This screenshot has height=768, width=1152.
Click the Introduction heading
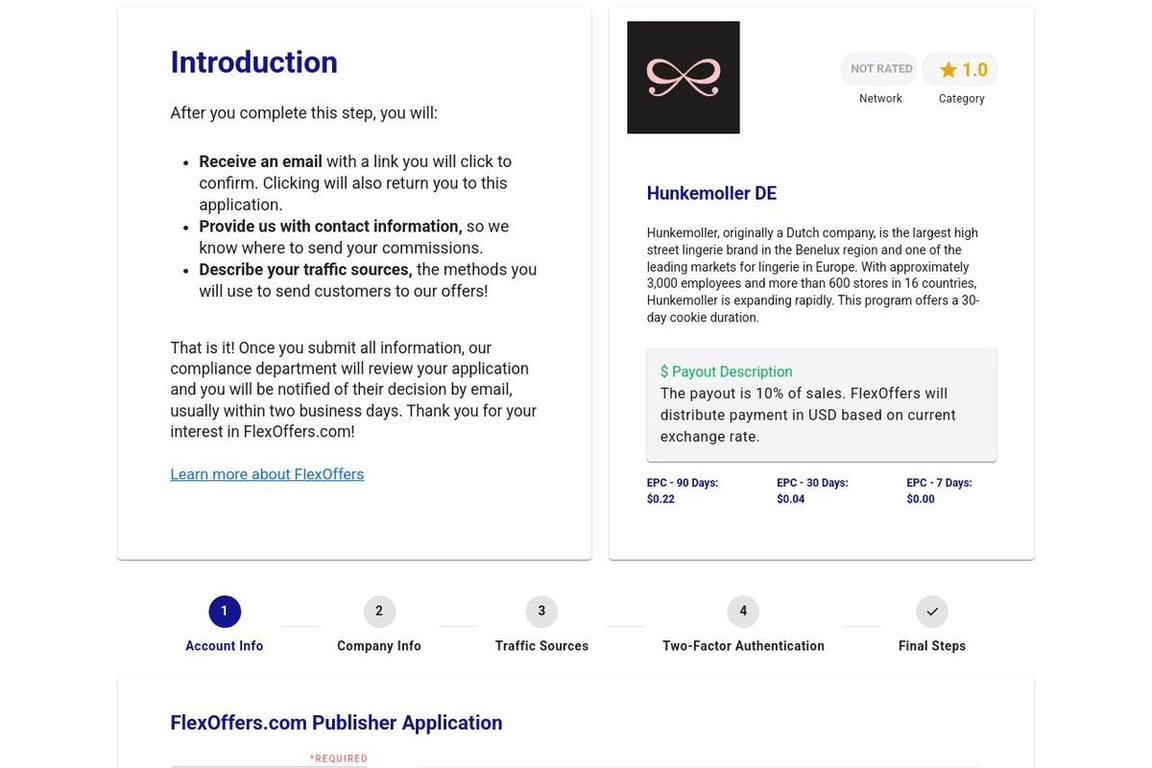pyautogui.click(x=253, y=62)
